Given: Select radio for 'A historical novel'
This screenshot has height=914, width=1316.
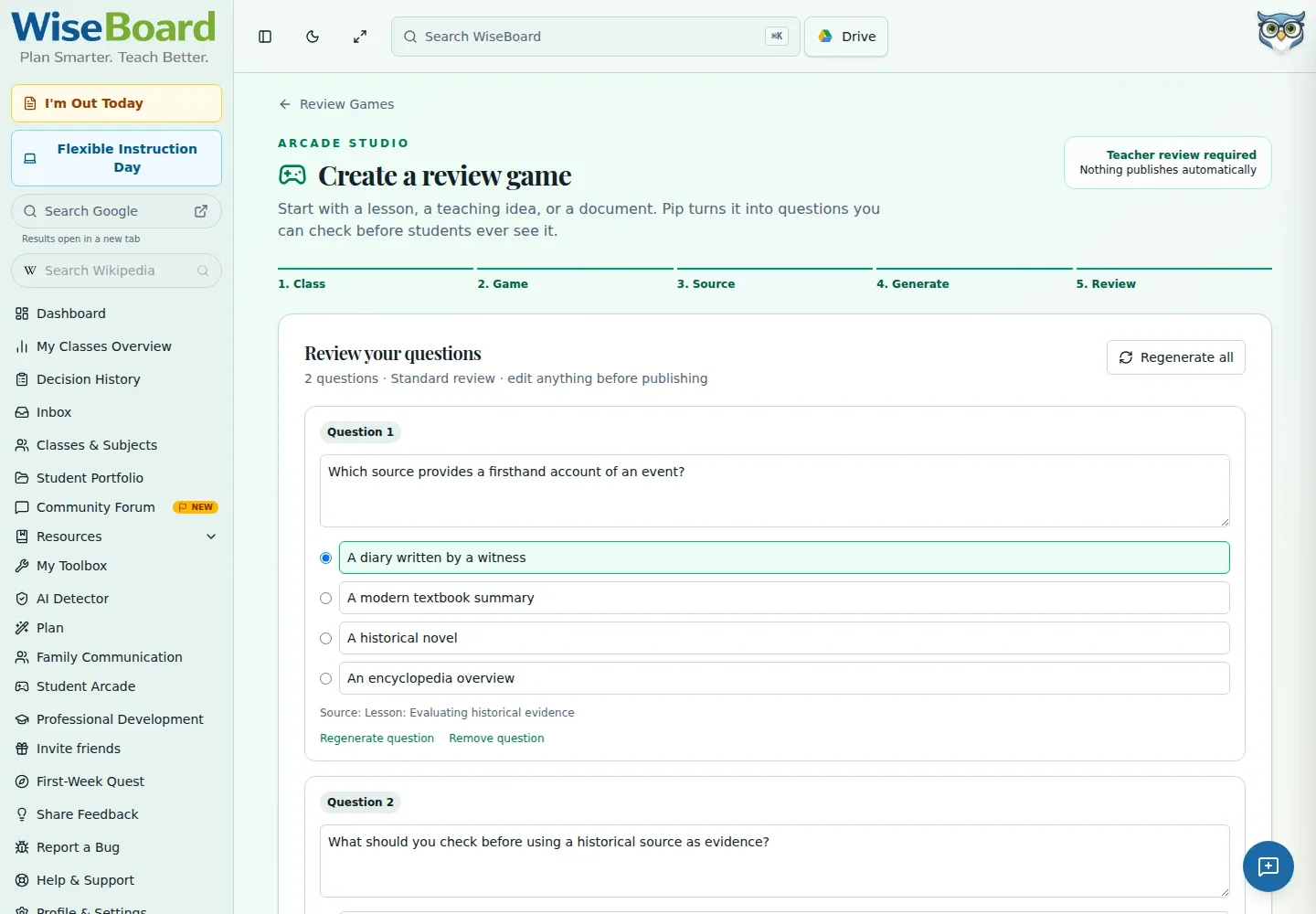Looking at the screenshot, I should pos(325,638).
